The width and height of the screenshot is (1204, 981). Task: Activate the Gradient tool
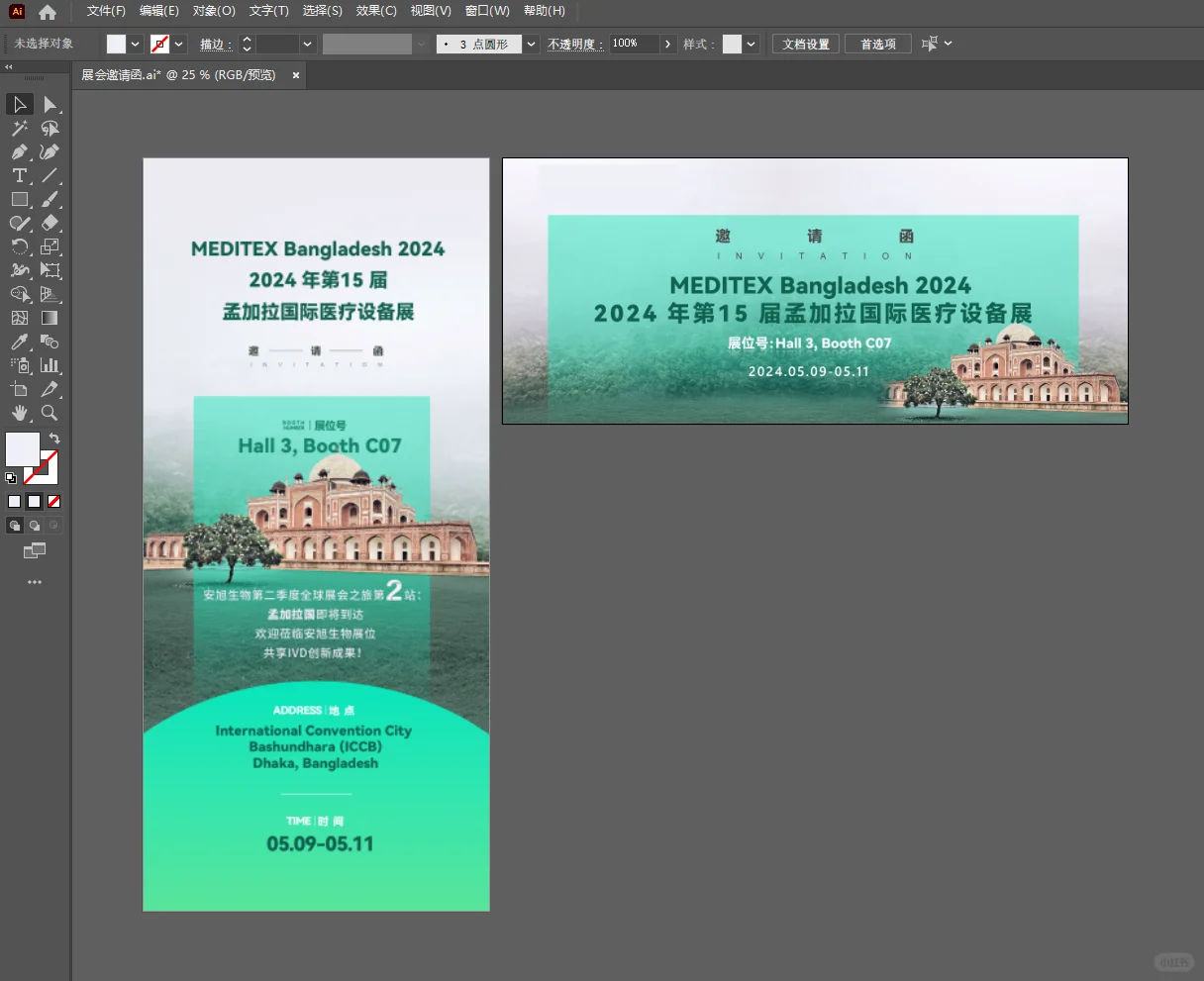coord(51,318)
